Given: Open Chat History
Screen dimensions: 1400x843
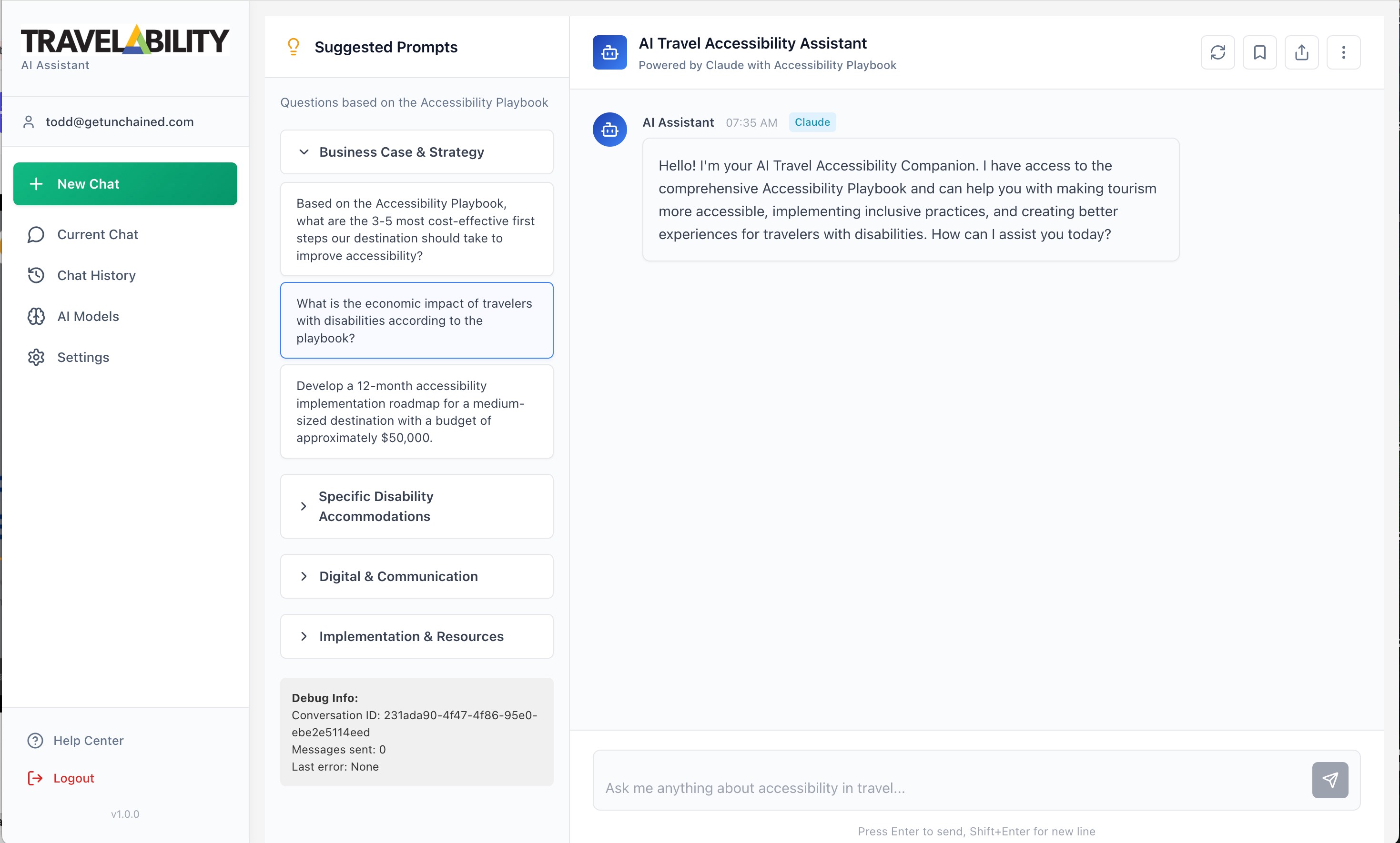Looking at the screenshot, I should (x=125, y=275).
